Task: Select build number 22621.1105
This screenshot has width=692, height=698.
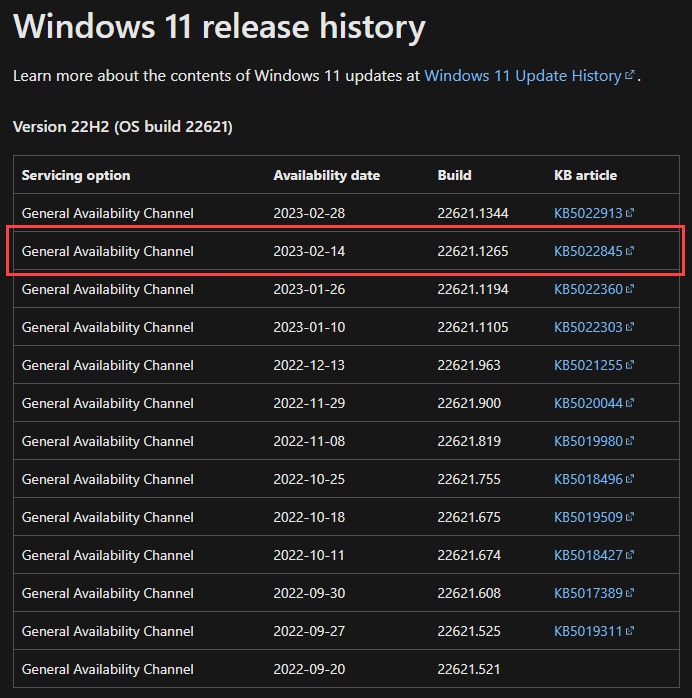Action: tap(473, 327)
